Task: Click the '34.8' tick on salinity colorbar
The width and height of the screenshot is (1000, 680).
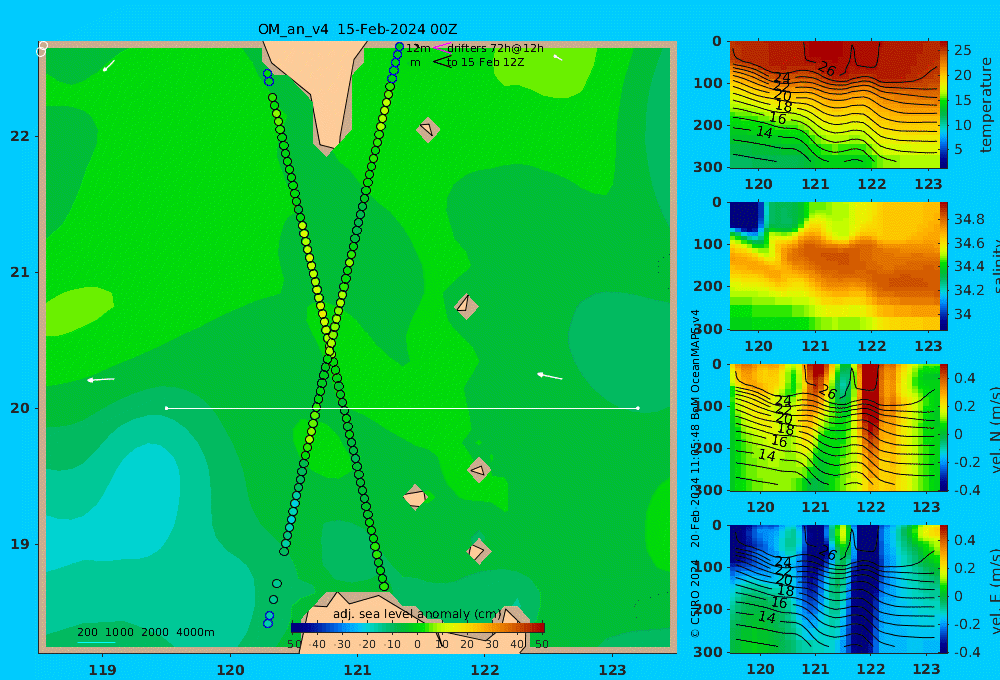Action: point(969,219)
